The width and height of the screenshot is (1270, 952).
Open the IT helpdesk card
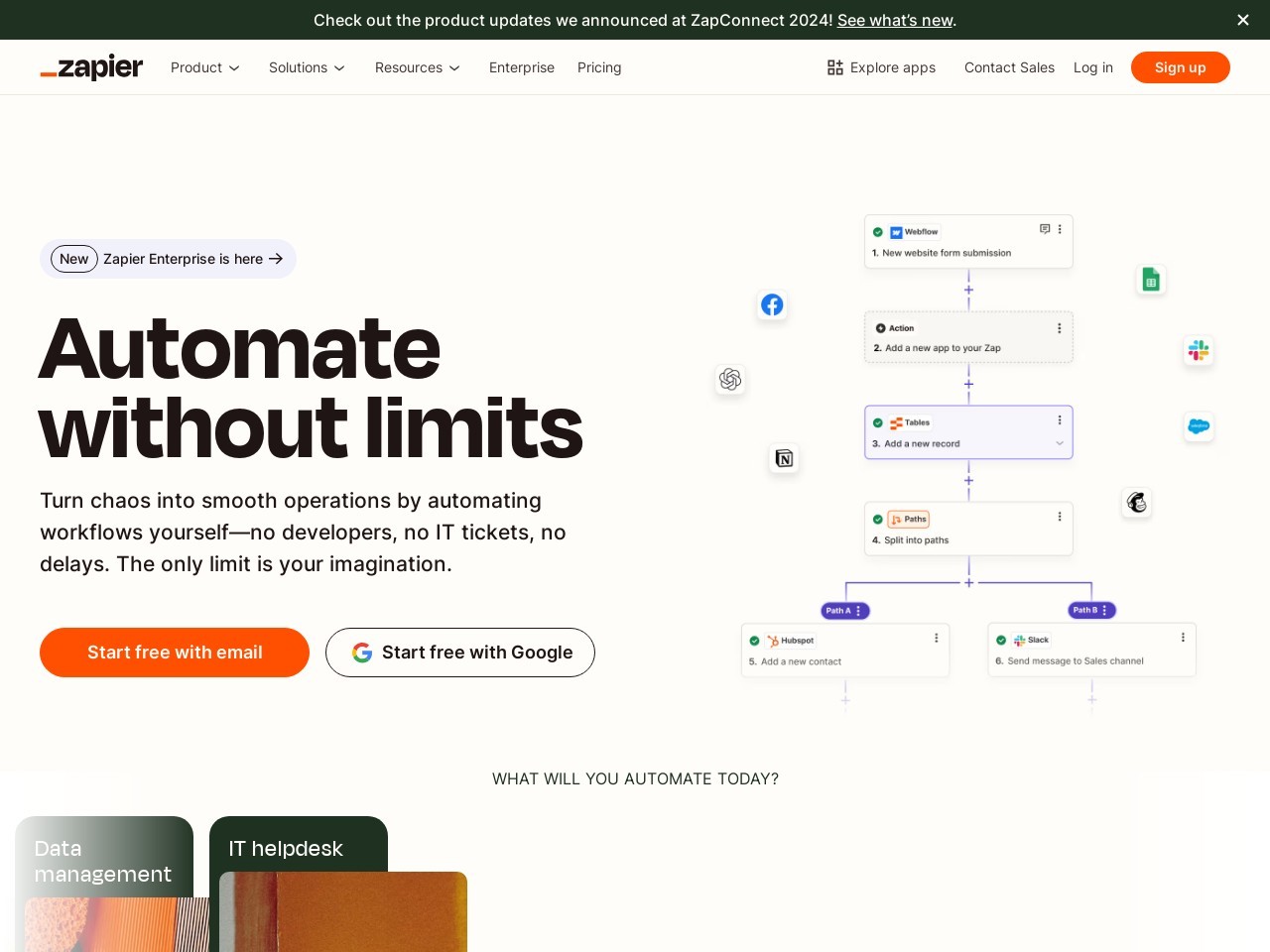click(x=299, y=884)
